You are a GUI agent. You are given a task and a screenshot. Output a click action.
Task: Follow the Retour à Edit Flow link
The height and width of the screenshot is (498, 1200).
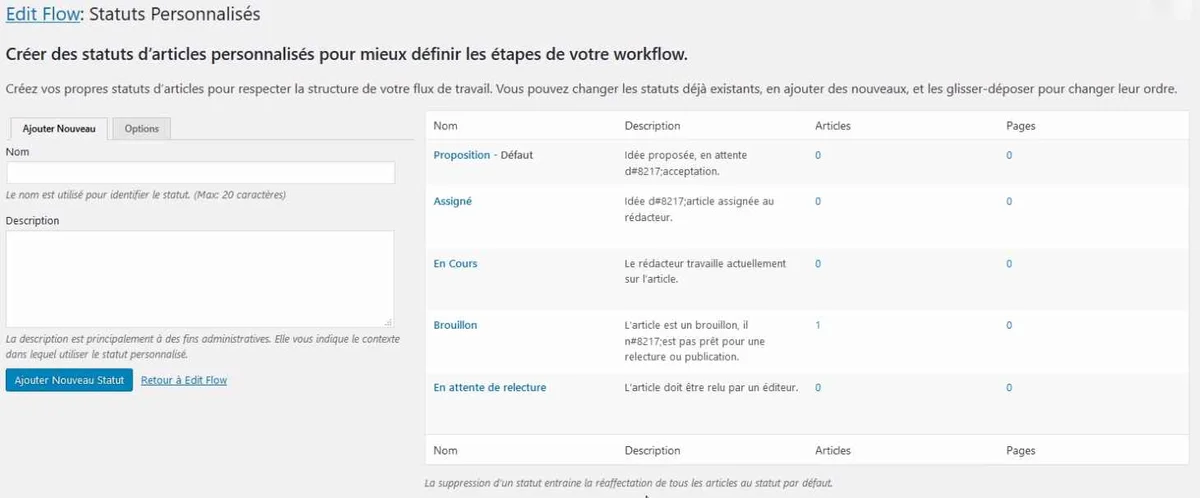184,380
